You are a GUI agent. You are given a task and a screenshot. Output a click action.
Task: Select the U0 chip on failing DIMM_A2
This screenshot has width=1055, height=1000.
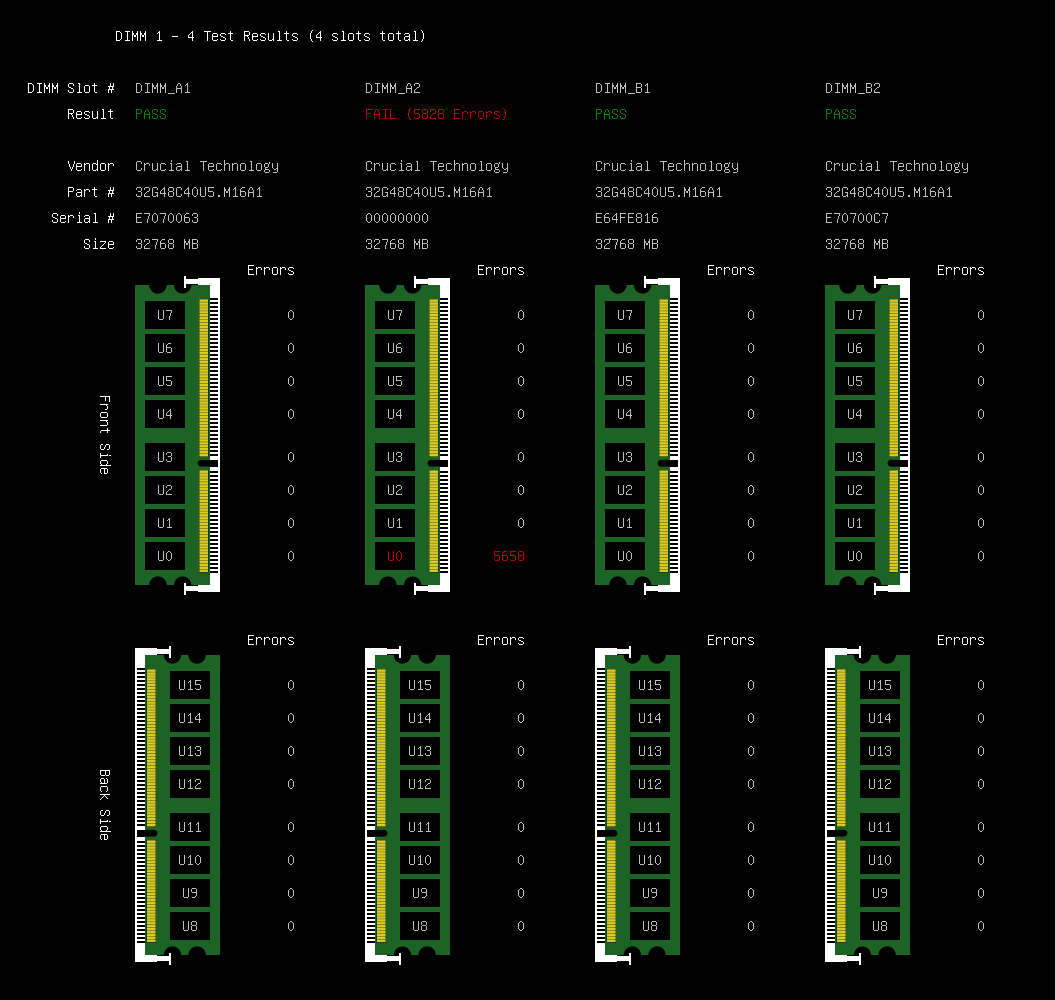click(394, 556)
